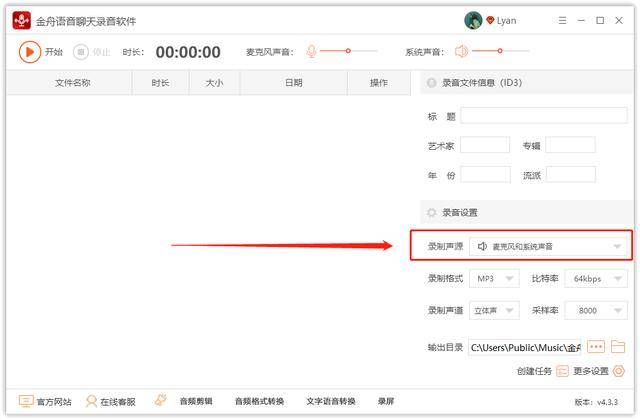
Task: Select the 8000 sample rate dropdown
Action: point(596,310)
